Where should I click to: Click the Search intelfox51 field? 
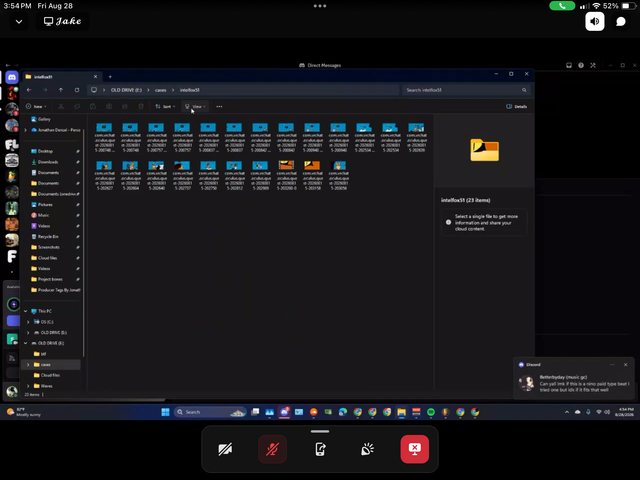pos(466,90)
